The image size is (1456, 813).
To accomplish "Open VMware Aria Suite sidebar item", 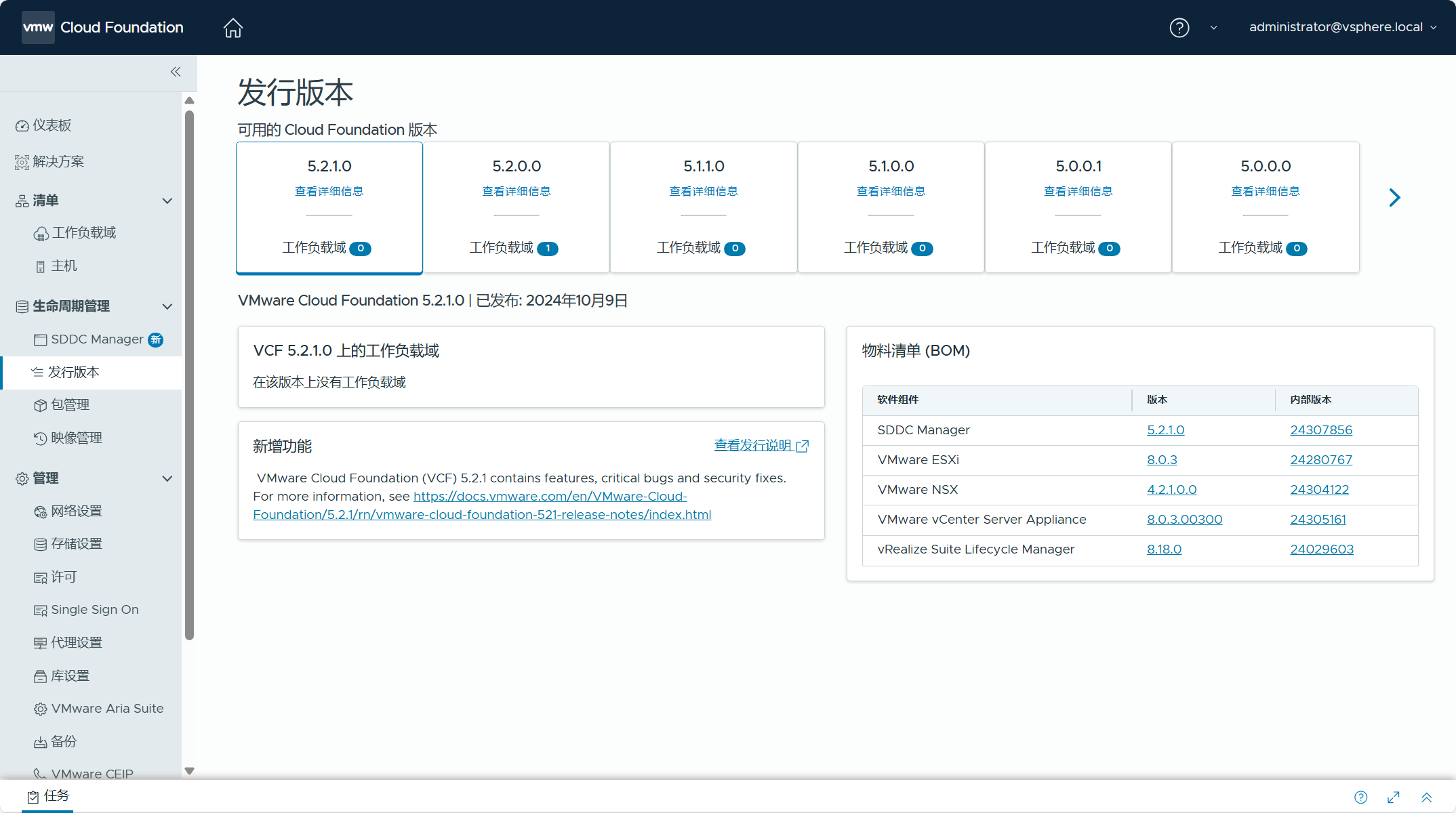I will pyautogui.click(x=98, y=709).
